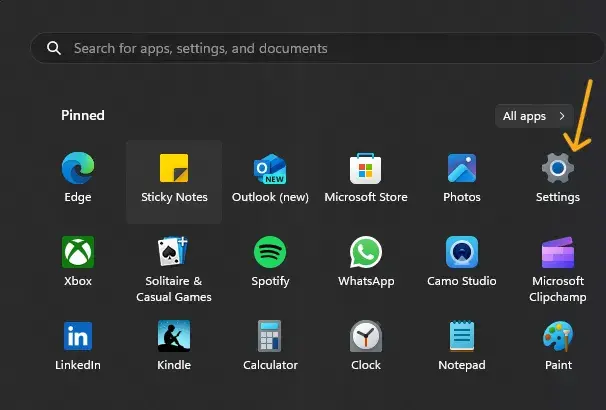Launch the Notepad icon
606x410 pixels.
(462, 336)
